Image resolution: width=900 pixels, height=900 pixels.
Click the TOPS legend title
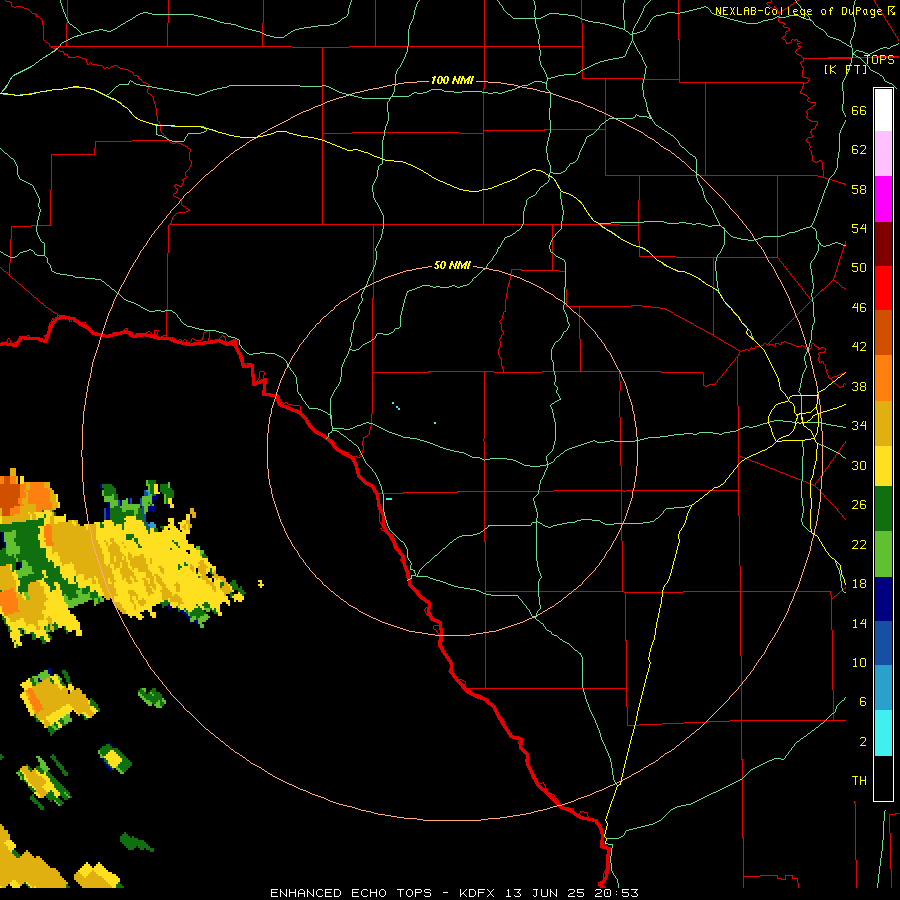pyautogui.click(x=879, y=59)
